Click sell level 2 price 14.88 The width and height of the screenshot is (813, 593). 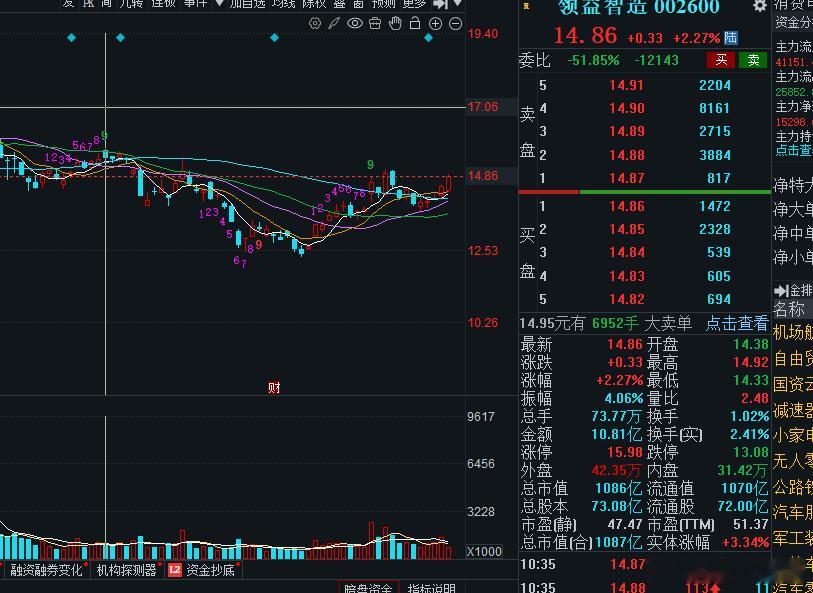pos(627,155)
